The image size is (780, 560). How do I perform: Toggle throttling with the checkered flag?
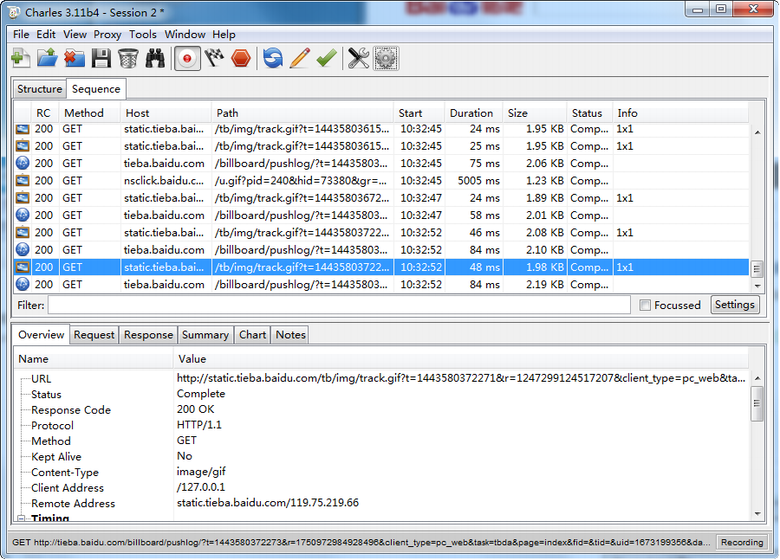tap(213, 59)
